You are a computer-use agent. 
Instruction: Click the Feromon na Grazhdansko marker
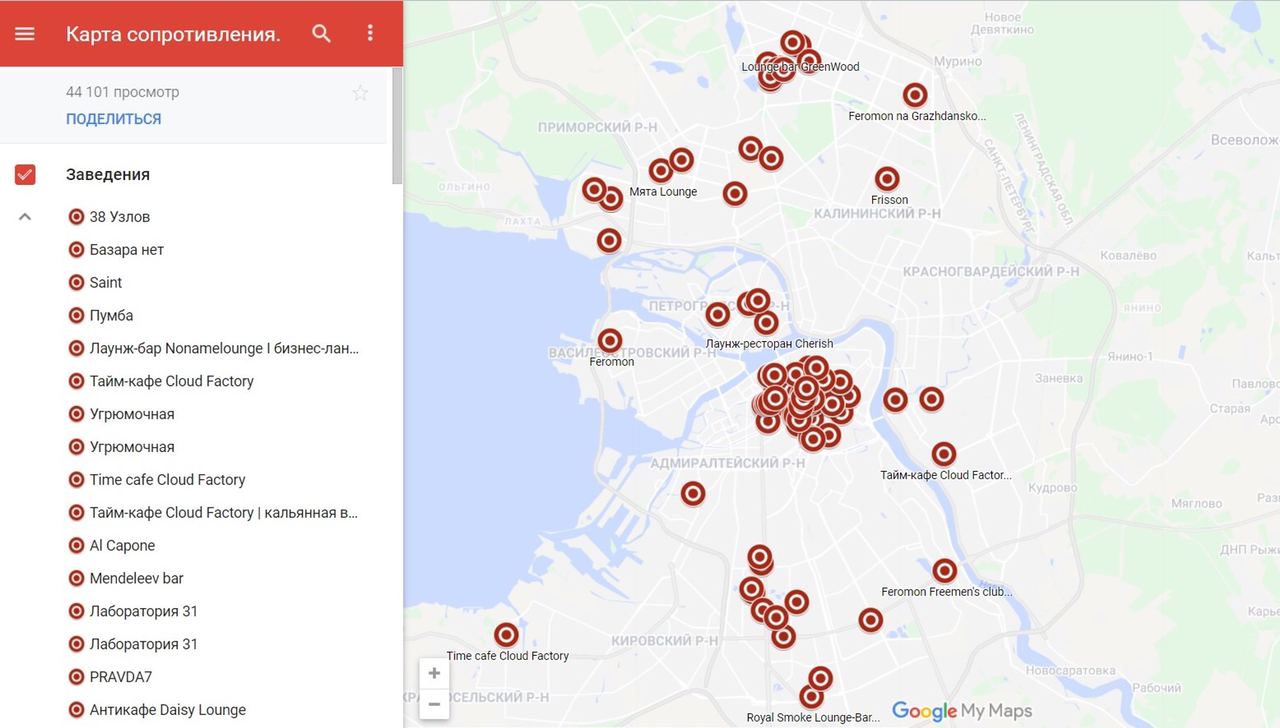(x=915, y=95)
